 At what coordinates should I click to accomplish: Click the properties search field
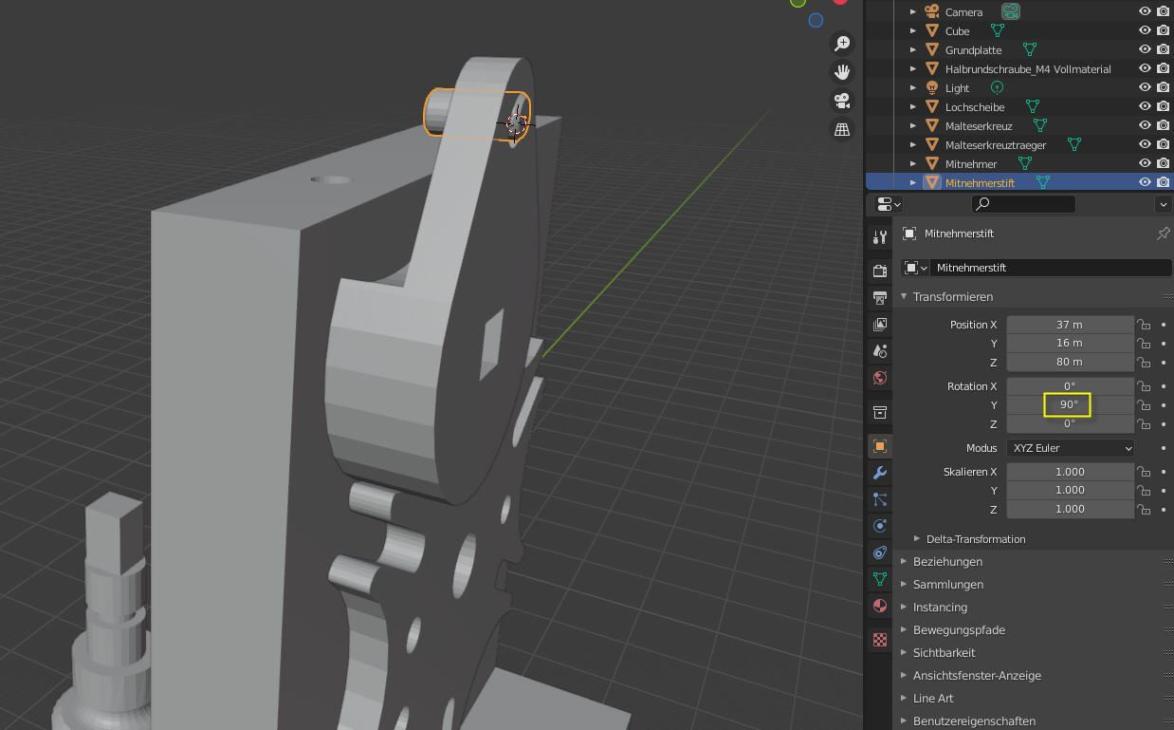point(1023,204)
